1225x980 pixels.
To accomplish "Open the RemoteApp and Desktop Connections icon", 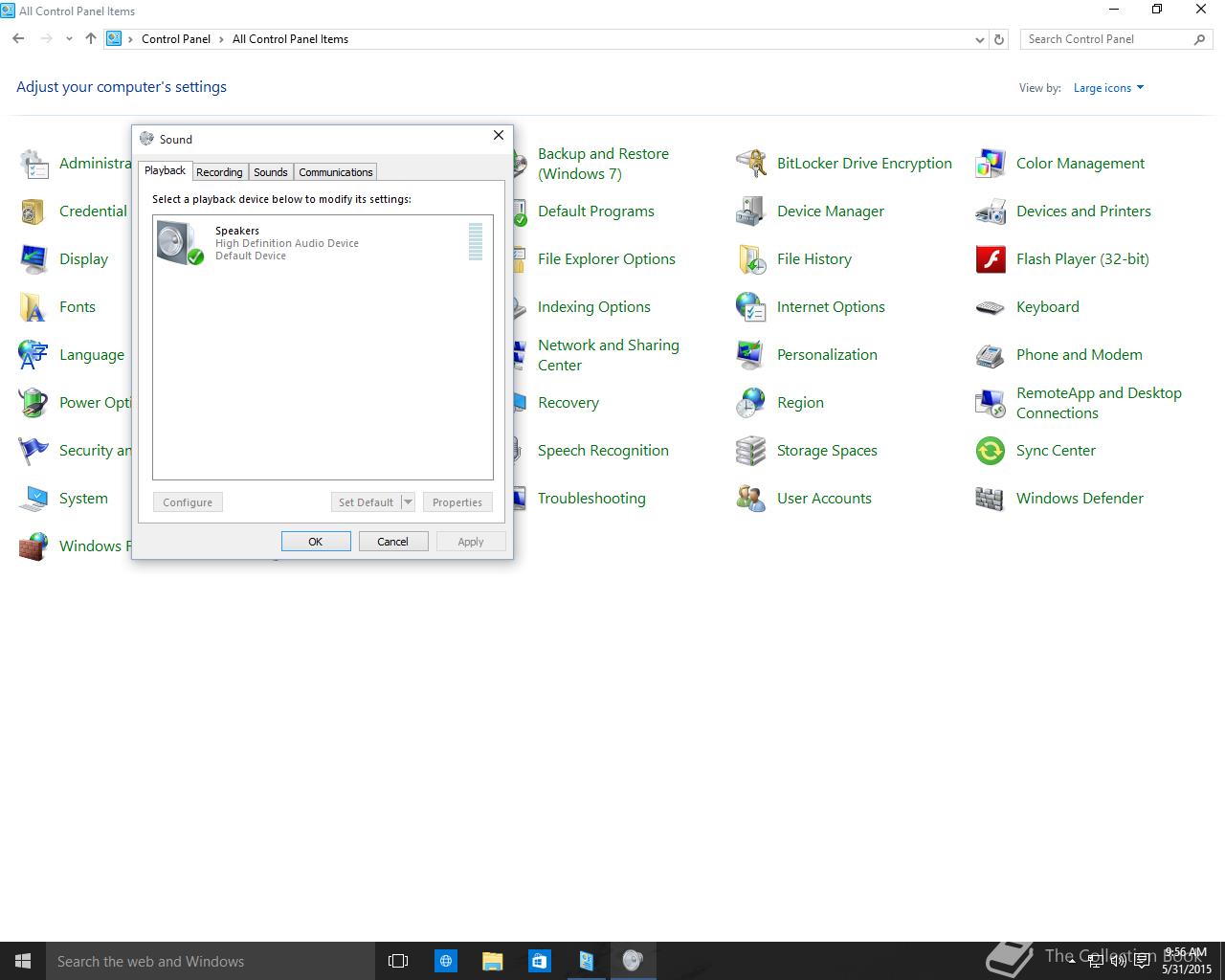I will (990, 403).
